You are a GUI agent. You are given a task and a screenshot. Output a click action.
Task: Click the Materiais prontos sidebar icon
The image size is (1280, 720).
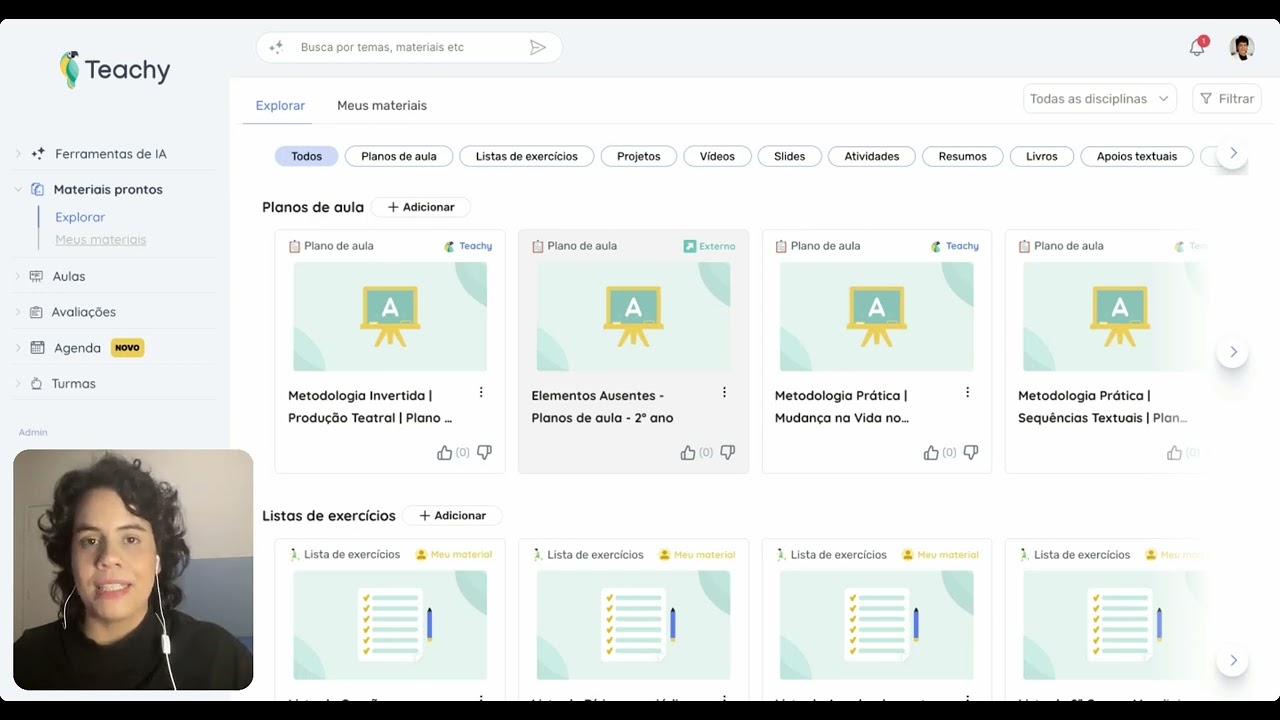(x=37, y=189)
